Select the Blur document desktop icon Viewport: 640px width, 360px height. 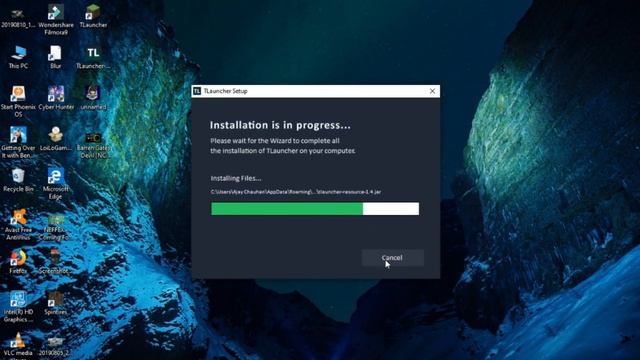click(x=56, y=57)
